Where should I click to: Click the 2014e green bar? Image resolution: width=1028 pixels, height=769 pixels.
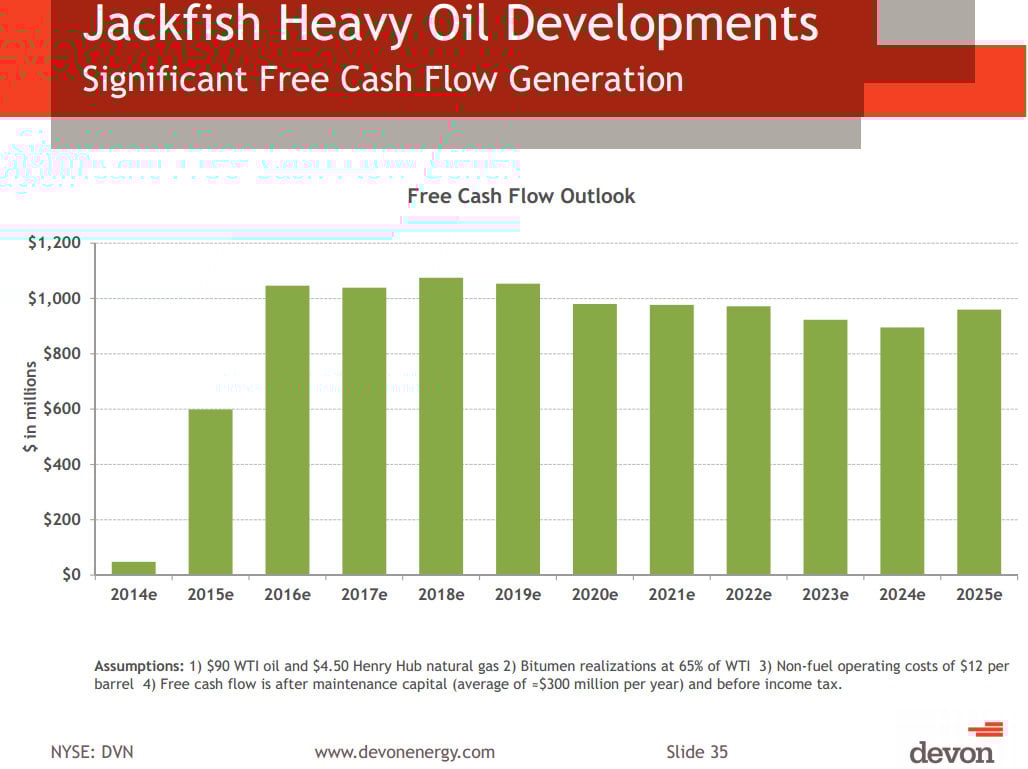pyautogui.click(x=133, y=568)
